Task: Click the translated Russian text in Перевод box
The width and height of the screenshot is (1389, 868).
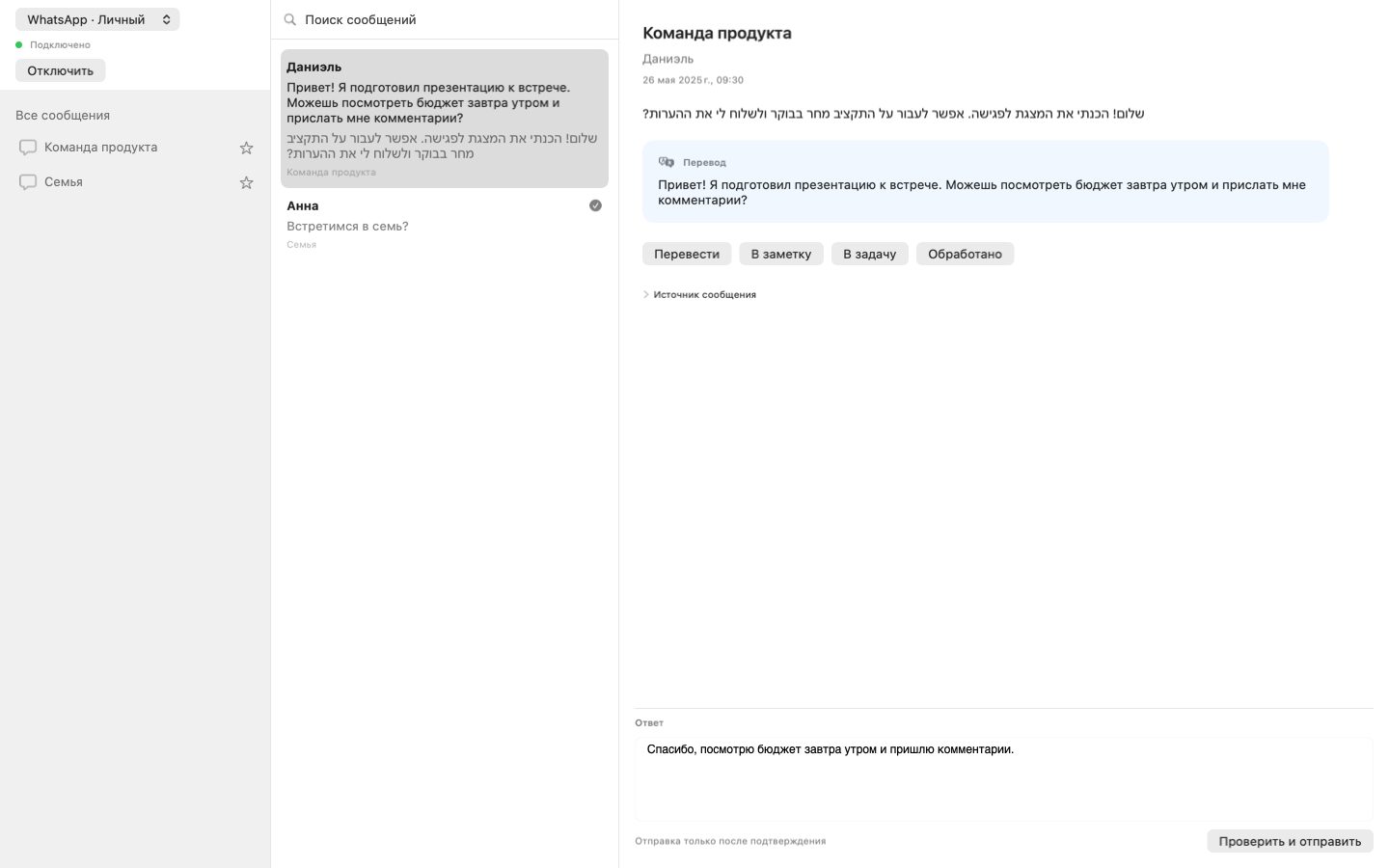Action: click(x=982, y=192)
